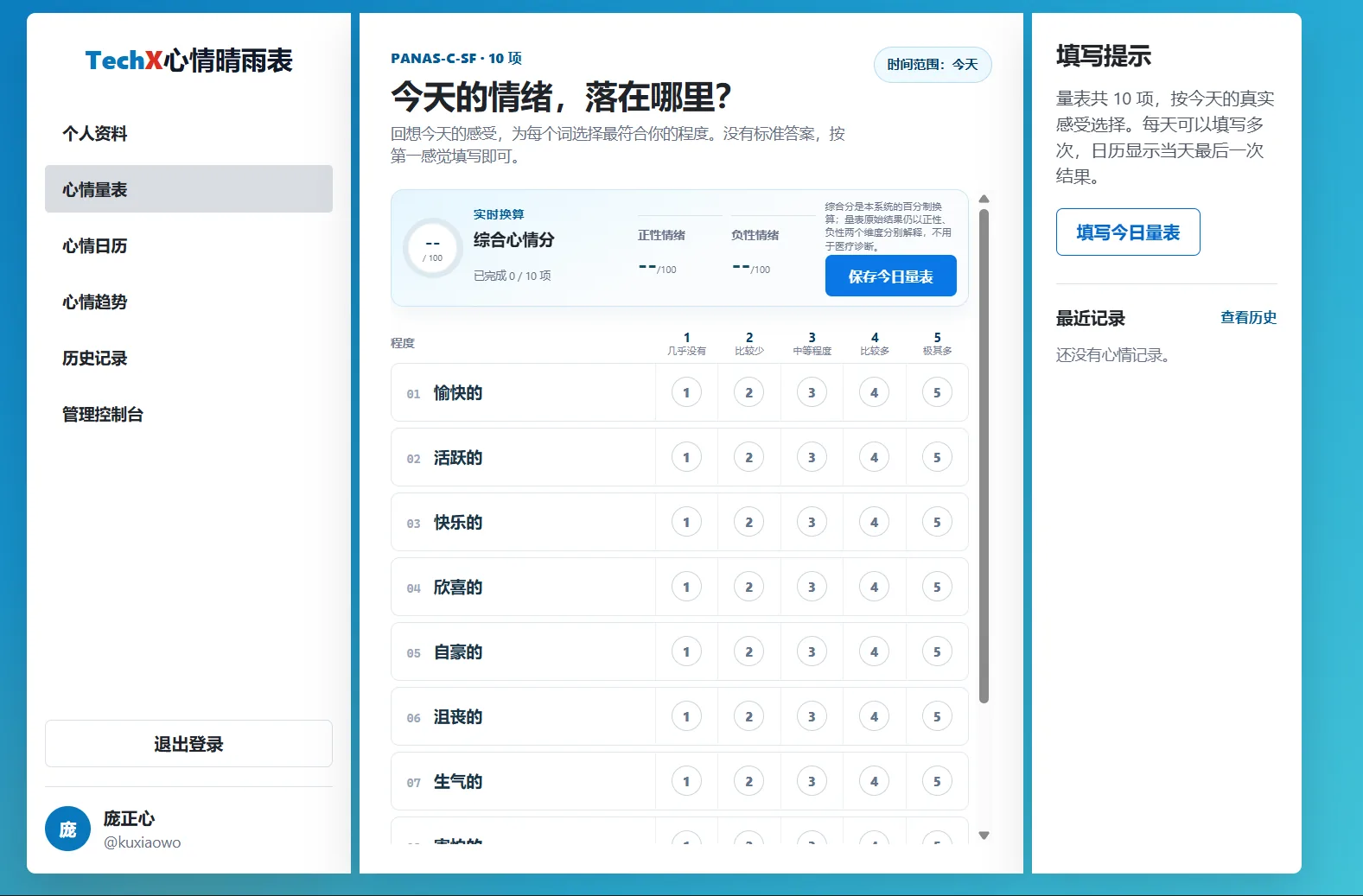Rate 自豪的 as 1
This screenshot has height=896, width=1363.
click(686, 651)
